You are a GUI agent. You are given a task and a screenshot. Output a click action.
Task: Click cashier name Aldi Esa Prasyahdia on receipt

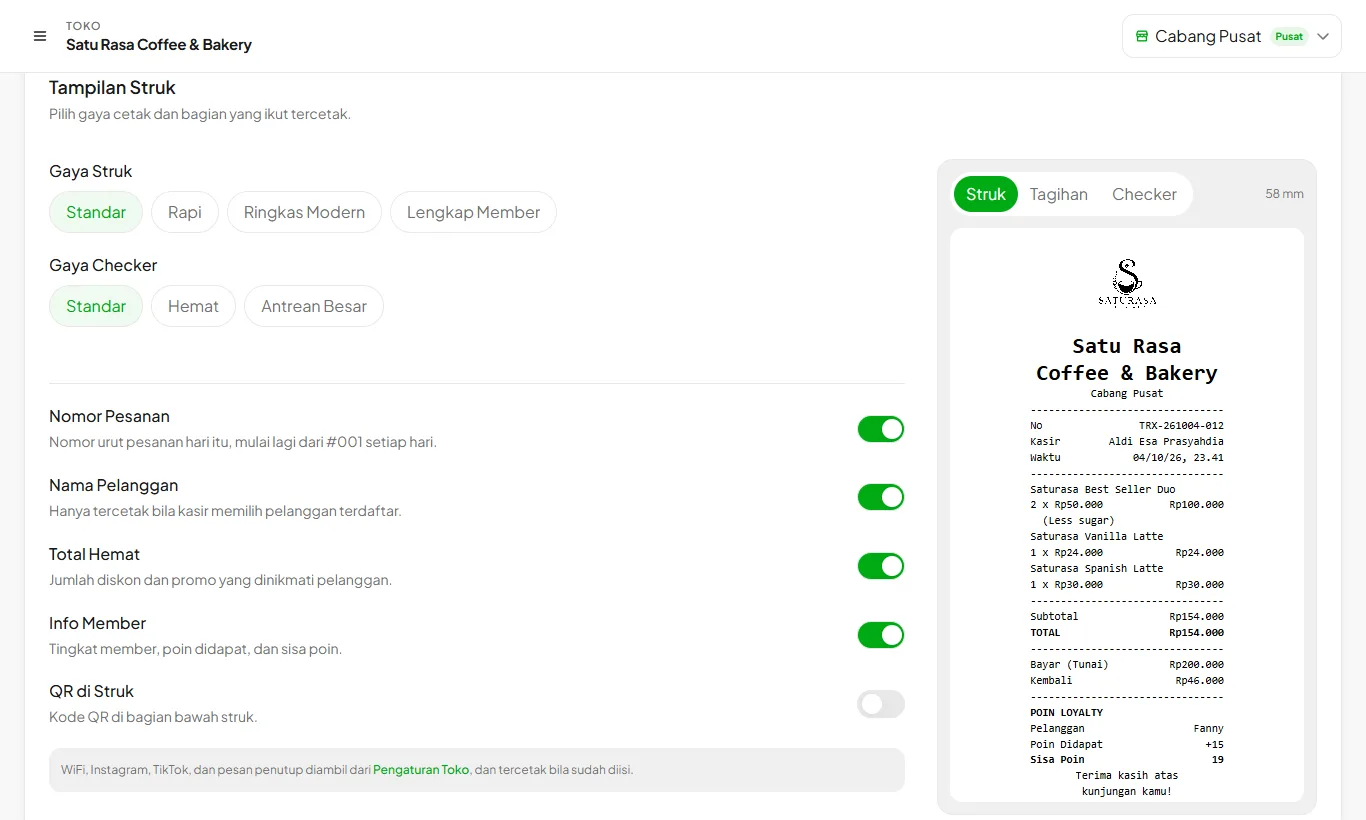1166,442
